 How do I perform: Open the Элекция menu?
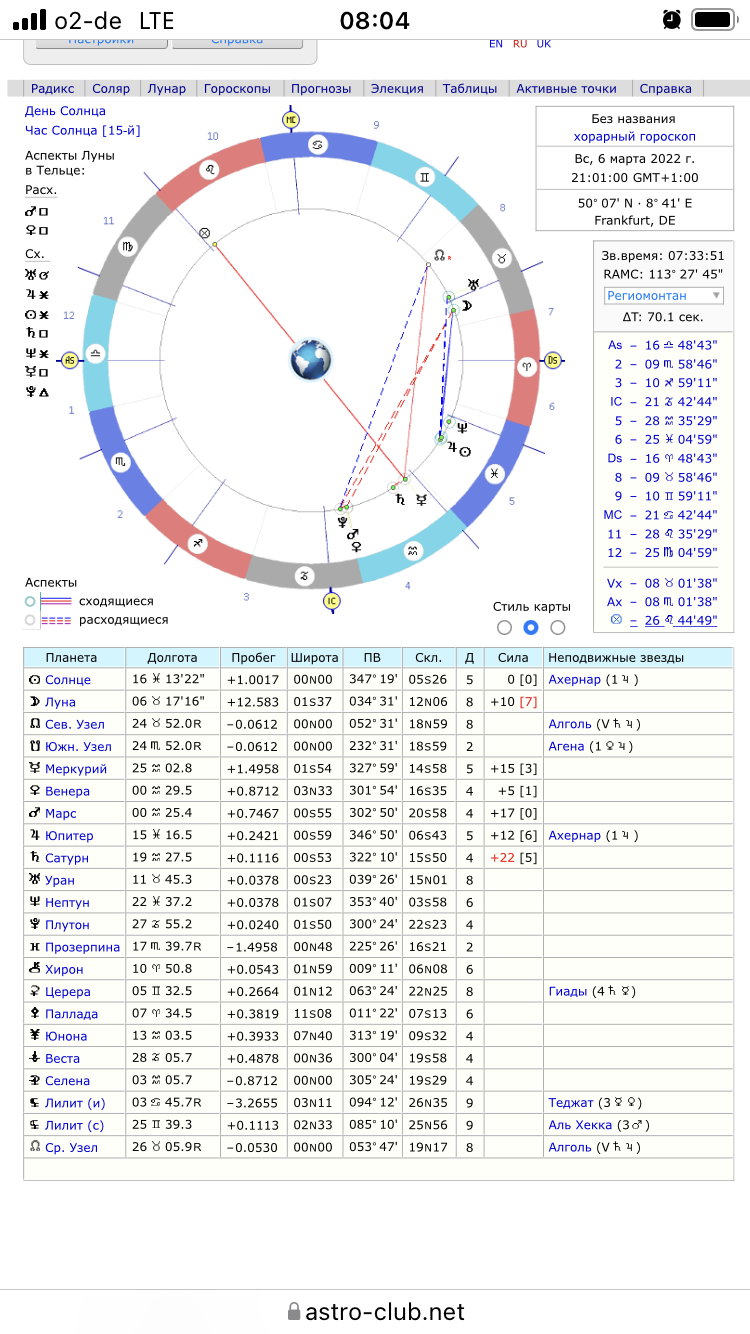(397, 88)
